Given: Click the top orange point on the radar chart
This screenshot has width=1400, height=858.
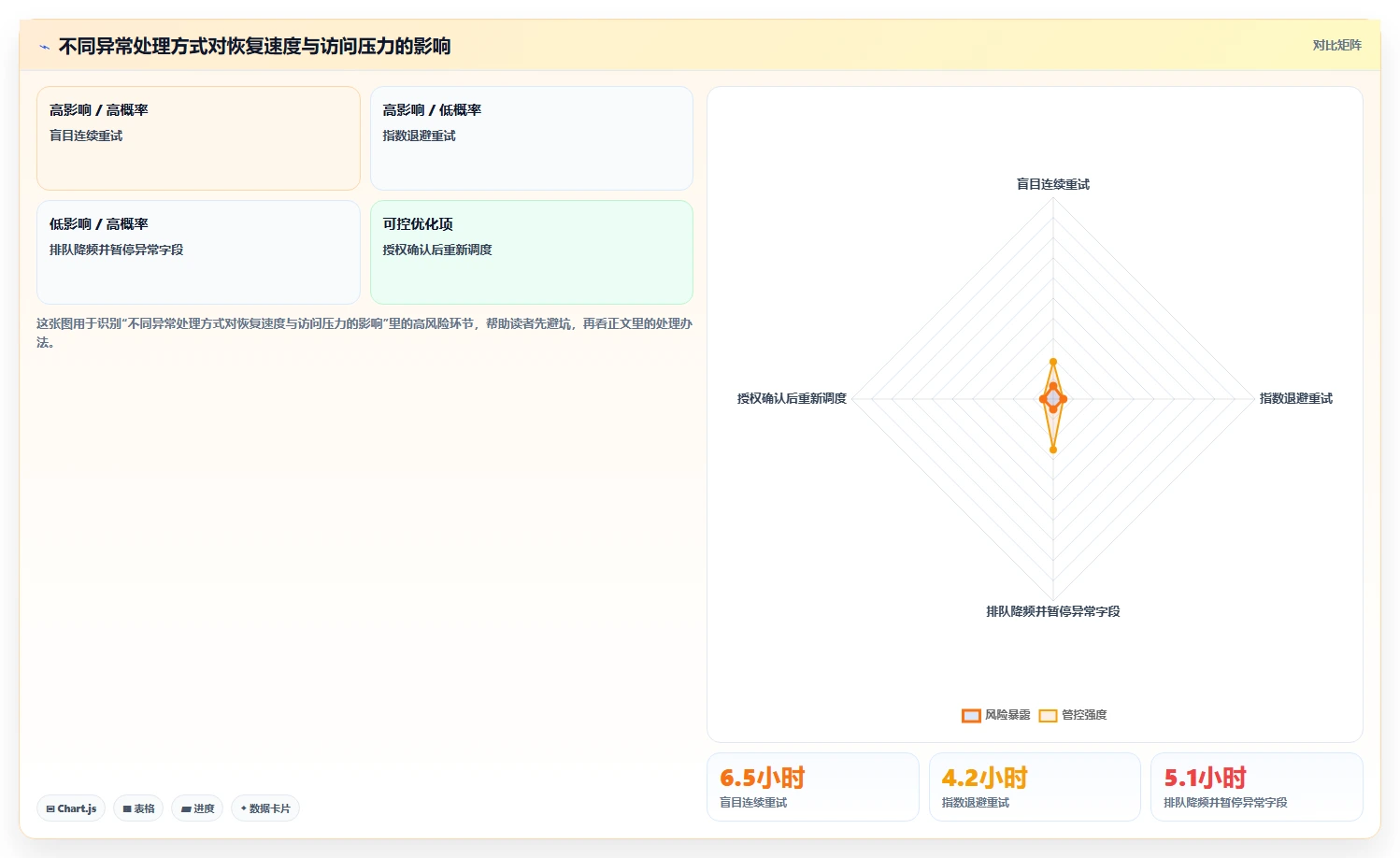Looking at the screenshot, I should (1053, 362).
